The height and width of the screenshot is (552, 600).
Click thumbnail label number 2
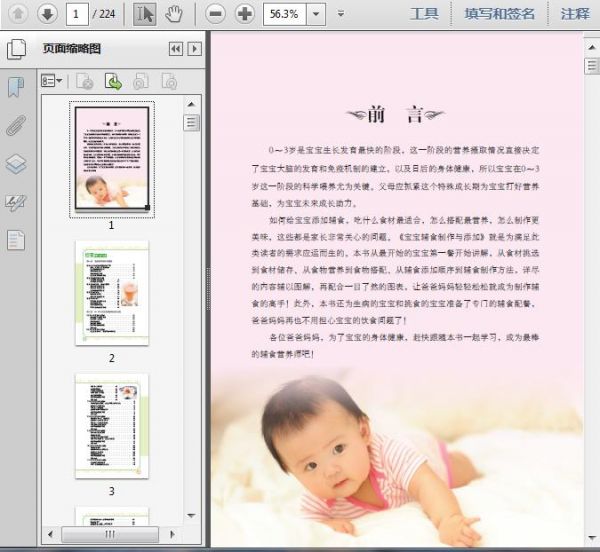point(112,358)
